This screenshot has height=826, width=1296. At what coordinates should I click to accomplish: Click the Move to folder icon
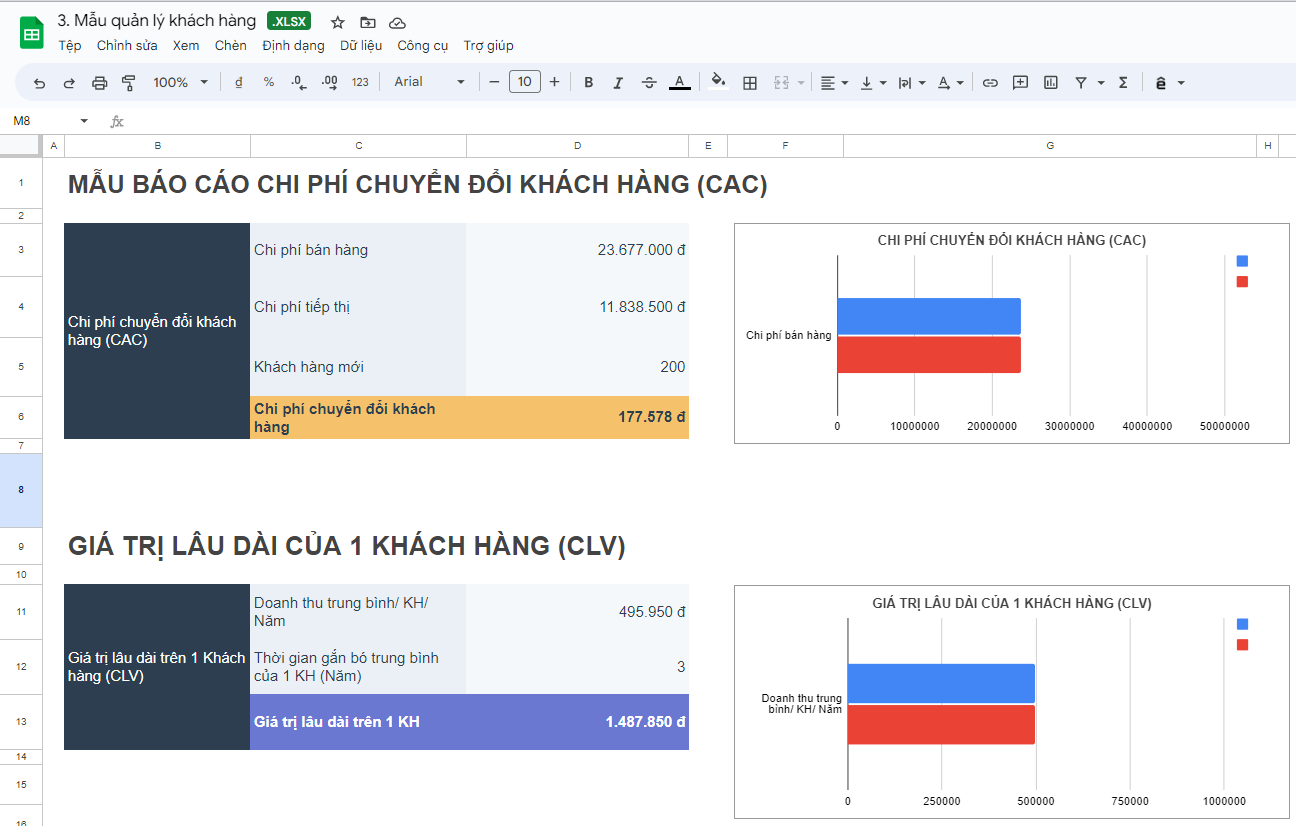pyautogui.click(x=368, y=22)
